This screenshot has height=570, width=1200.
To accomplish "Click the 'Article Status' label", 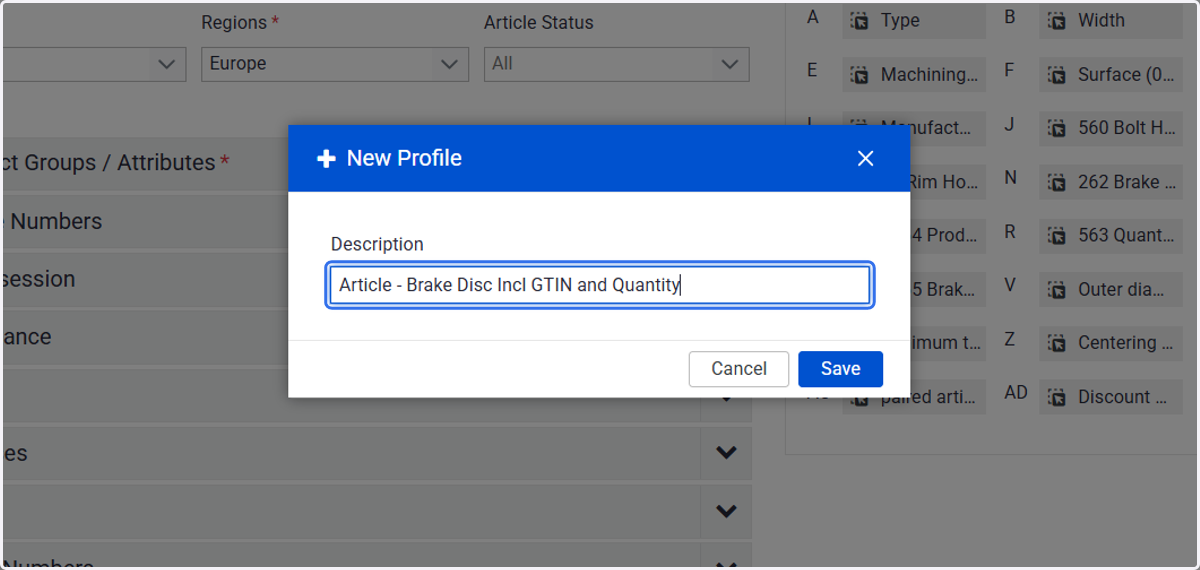I will 538,22.
